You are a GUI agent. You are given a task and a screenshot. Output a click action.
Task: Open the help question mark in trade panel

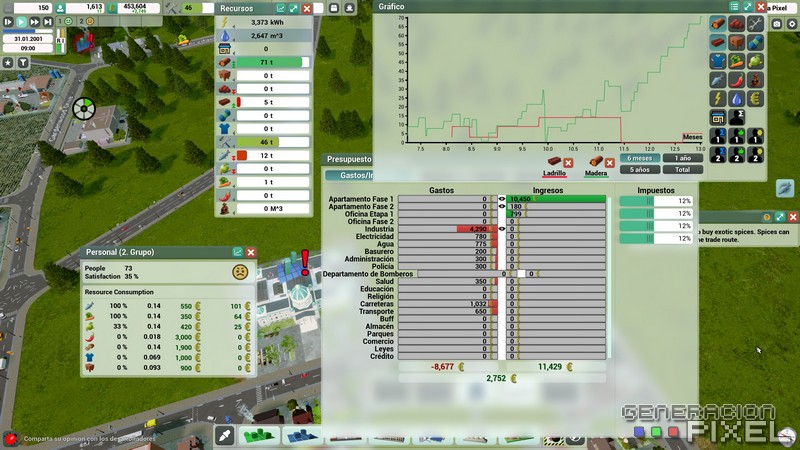coord(766,217)
